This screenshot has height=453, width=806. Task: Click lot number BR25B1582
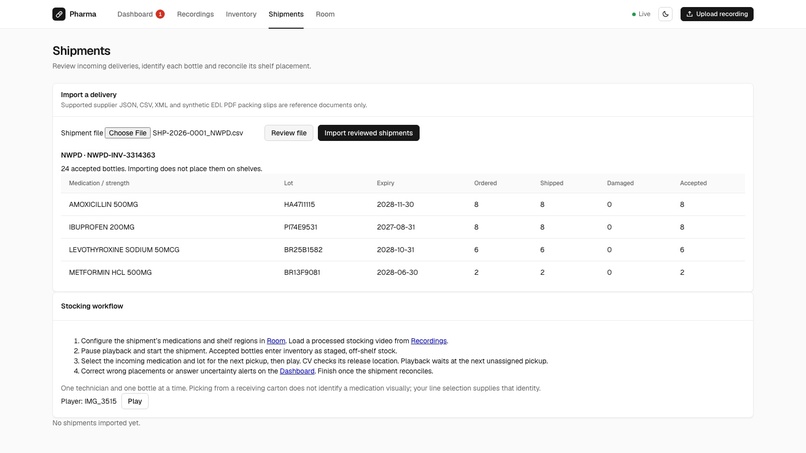(x=303, y=249)
